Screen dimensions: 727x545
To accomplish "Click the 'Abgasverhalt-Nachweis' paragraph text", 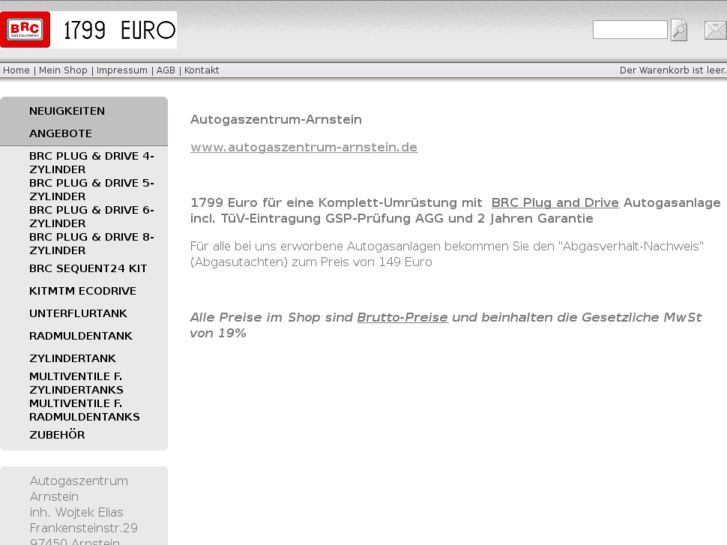I will [447, 254].
